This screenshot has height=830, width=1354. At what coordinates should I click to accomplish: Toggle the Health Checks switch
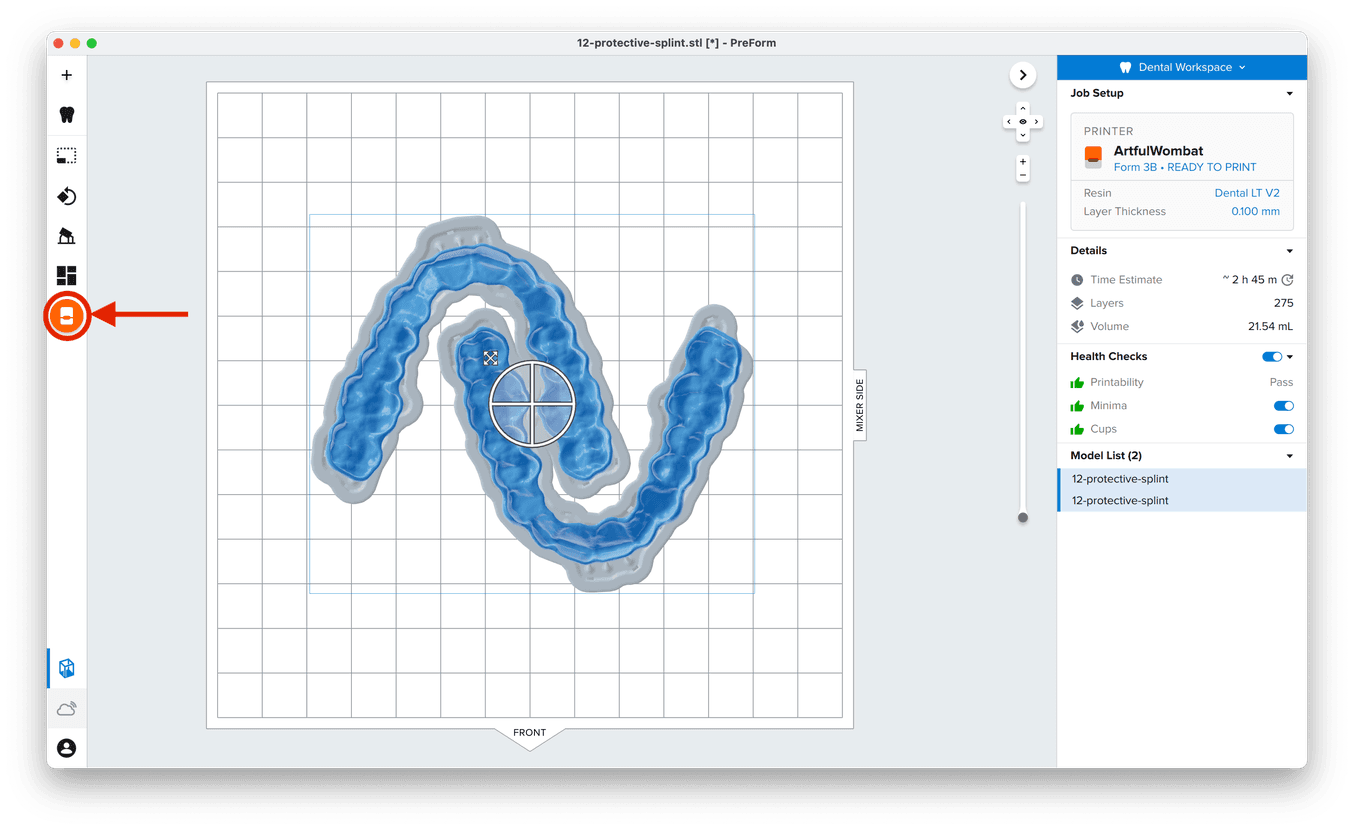(x=1271, y=356)
